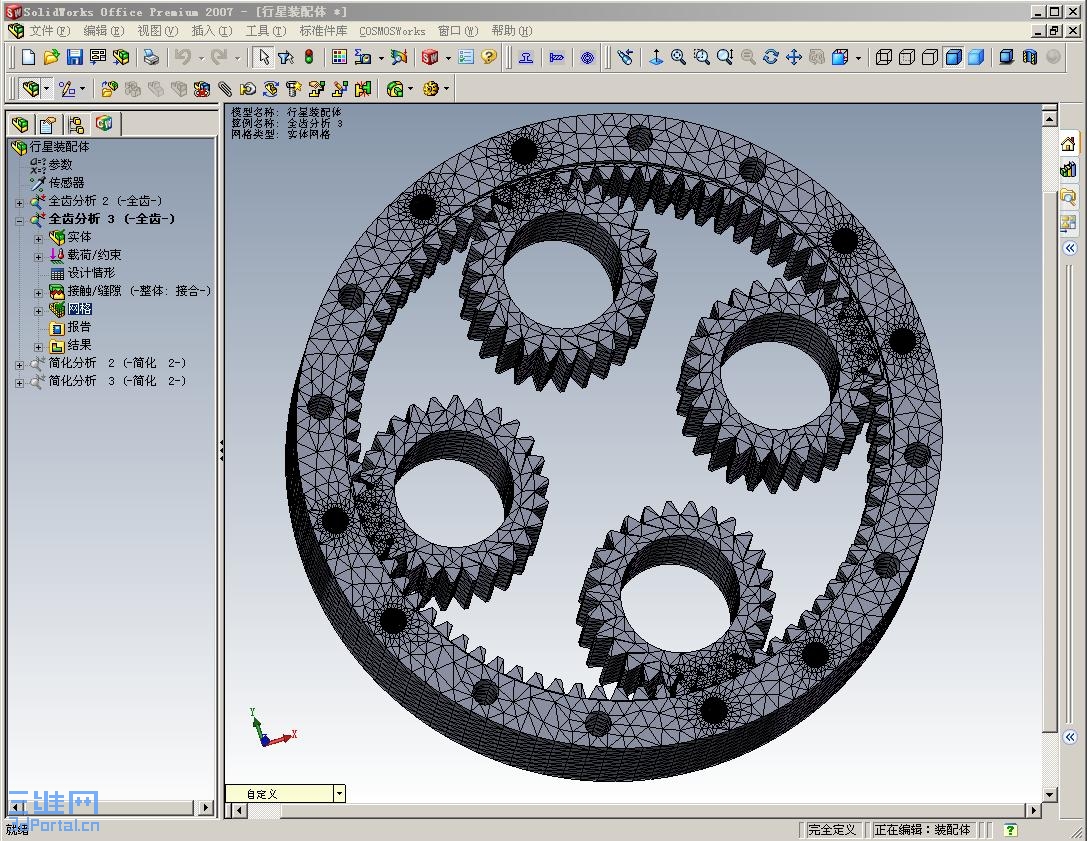Create a new document with New icon
This screenshot has width=1087, height=841.
(x=28, y=57)
